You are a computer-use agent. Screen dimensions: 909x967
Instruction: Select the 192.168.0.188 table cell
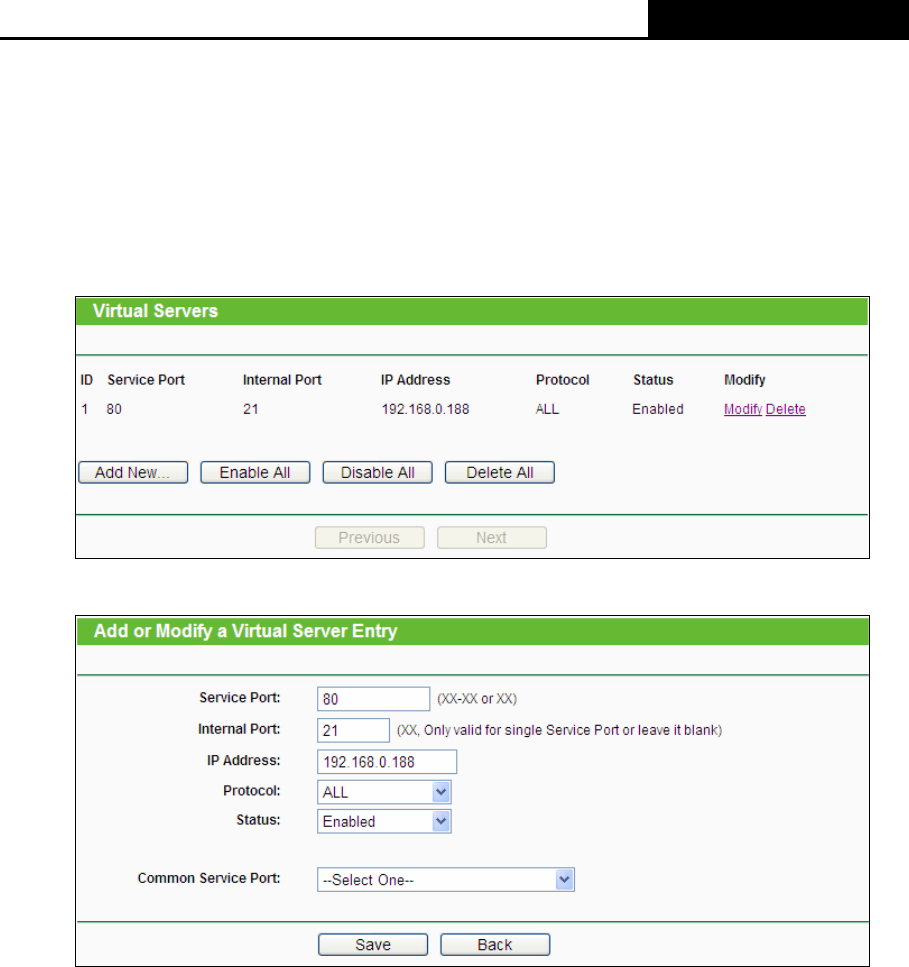(426, 409)
